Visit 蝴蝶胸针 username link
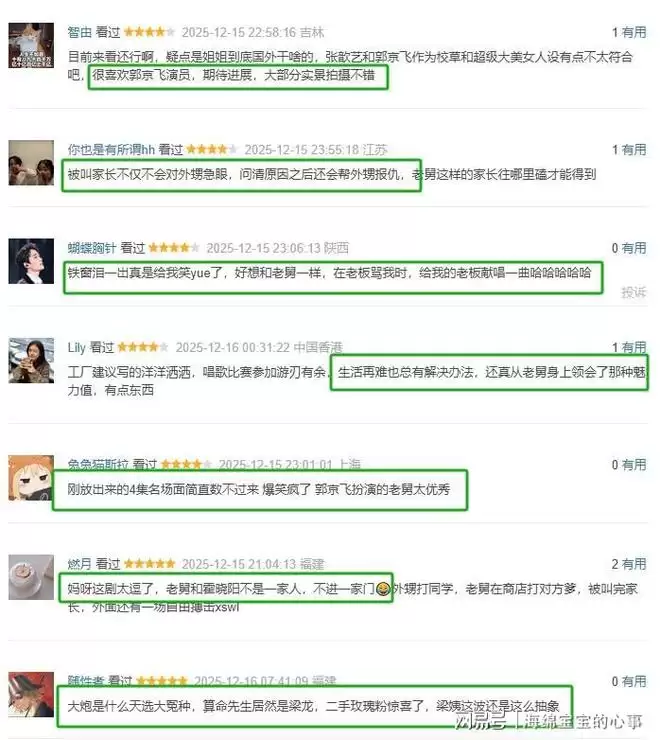The width and height of the screenshot is (660, 740). (92, 248)
